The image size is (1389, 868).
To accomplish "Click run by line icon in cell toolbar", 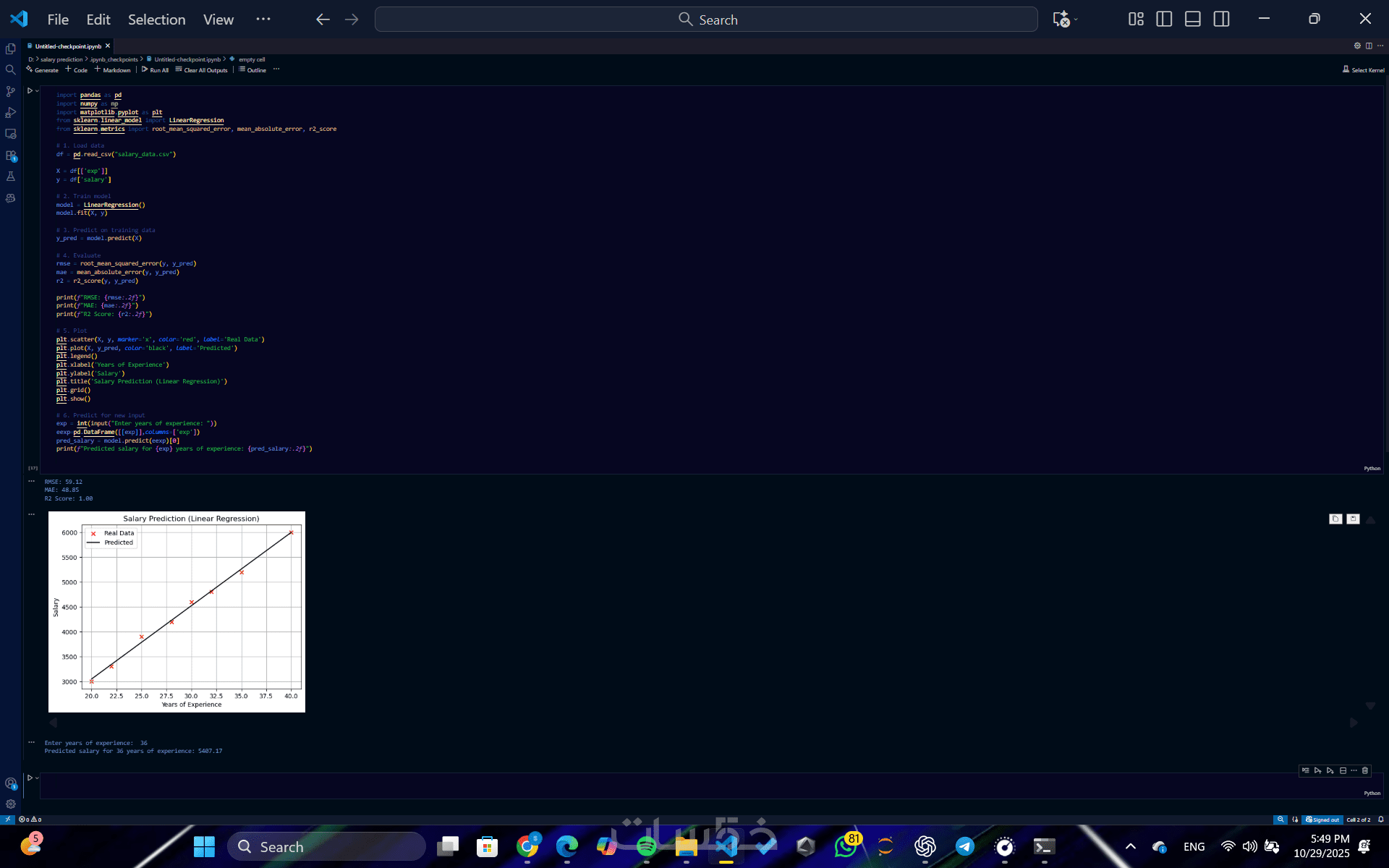I will (1306, 770).
